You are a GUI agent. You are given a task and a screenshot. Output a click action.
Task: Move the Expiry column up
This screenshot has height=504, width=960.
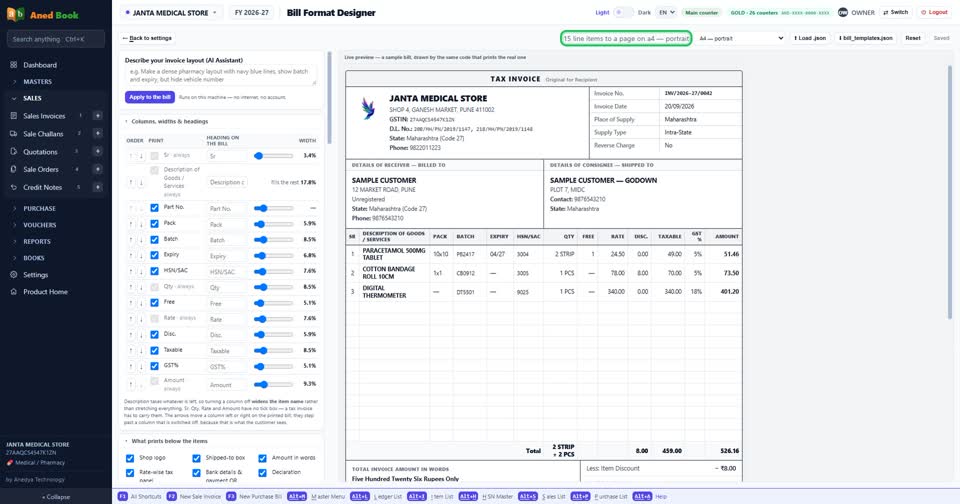(130, 256)
